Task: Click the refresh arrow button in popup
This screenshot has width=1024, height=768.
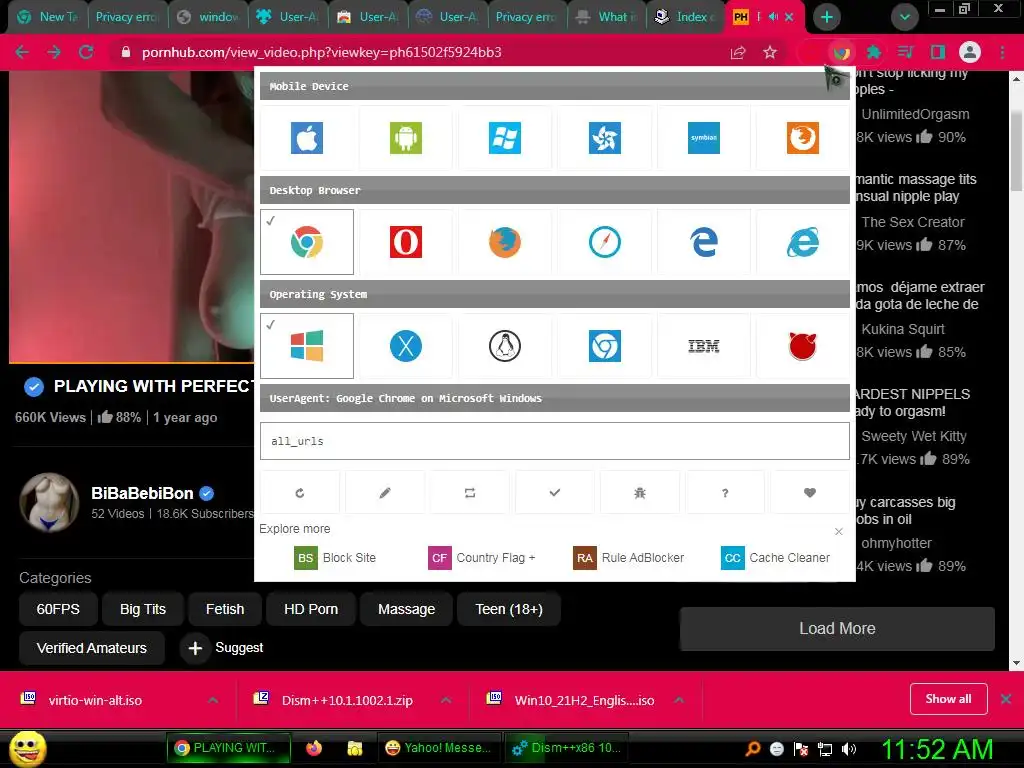Action: pos(300,492)
